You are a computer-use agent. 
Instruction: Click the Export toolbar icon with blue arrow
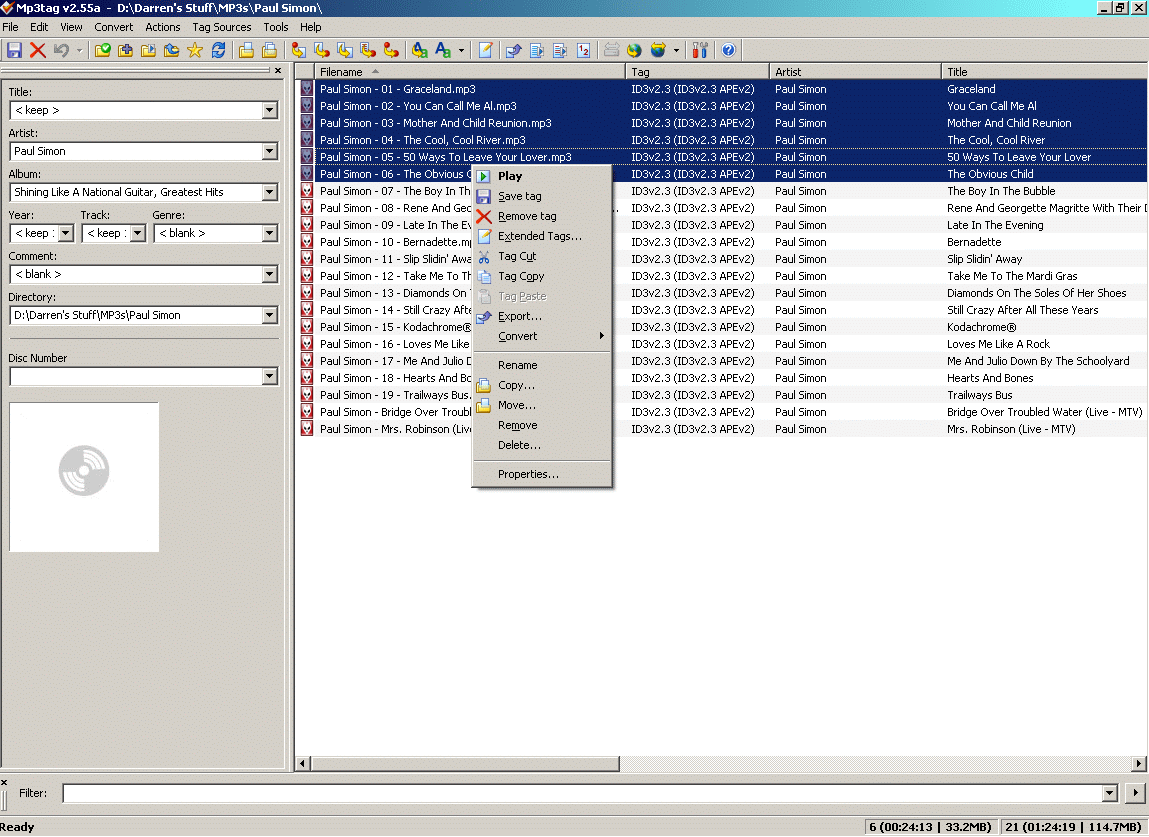click(x=514, y=50)
